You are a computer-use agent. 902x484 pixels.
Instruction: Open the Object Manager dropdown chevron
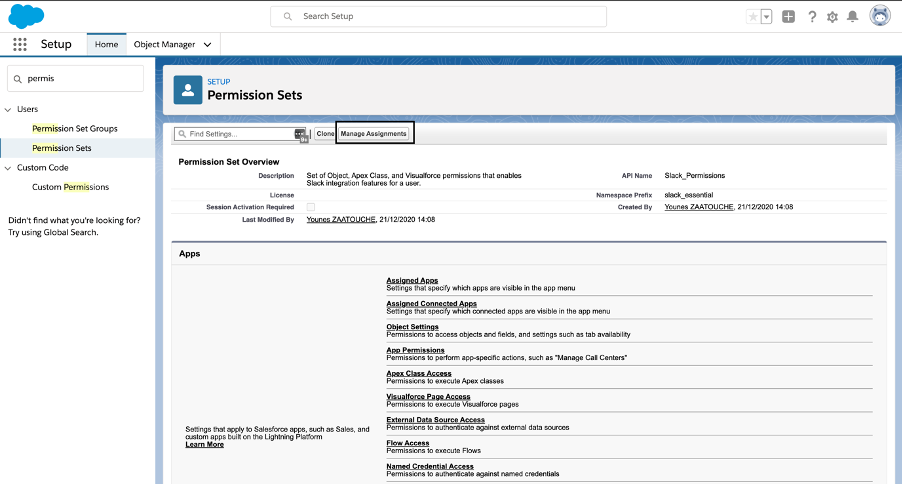(x=208, y=45)
